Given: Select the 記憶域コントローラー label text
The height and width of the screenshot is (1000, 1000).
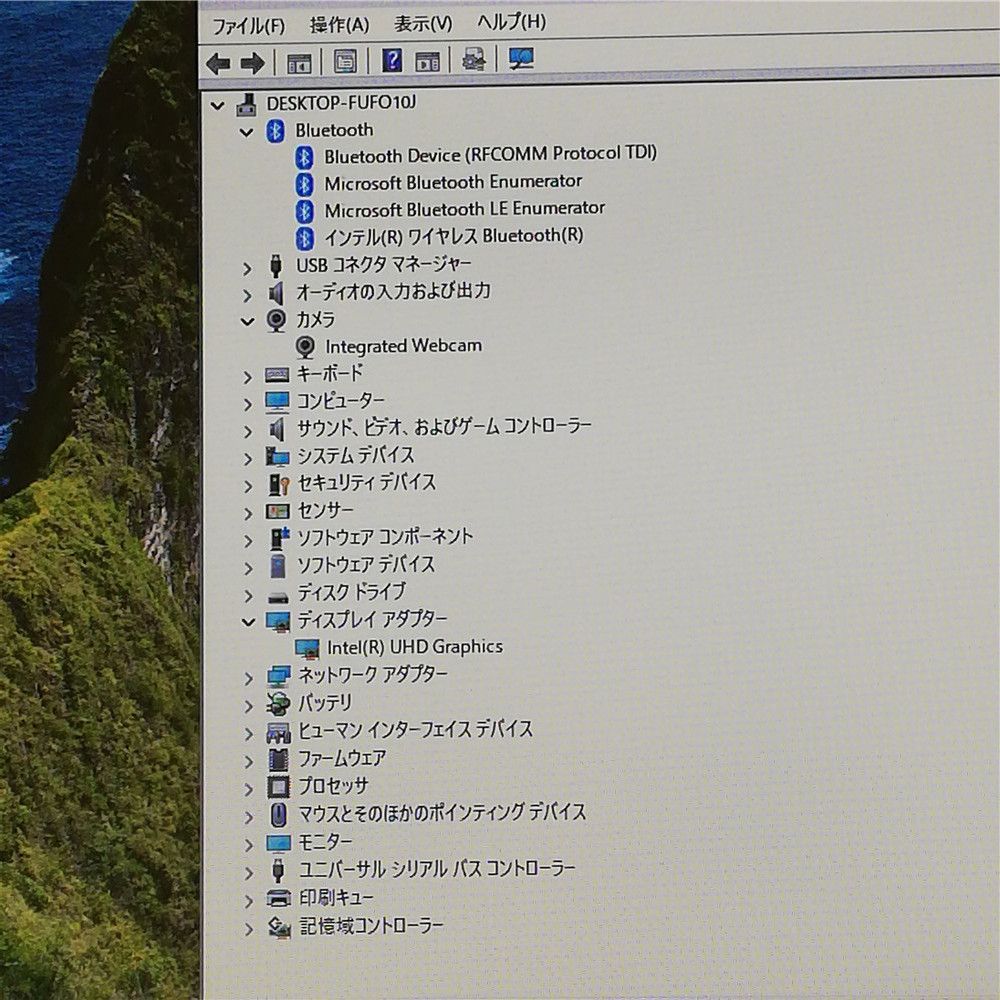Looking at the screenshot, I should coord(371,925).
